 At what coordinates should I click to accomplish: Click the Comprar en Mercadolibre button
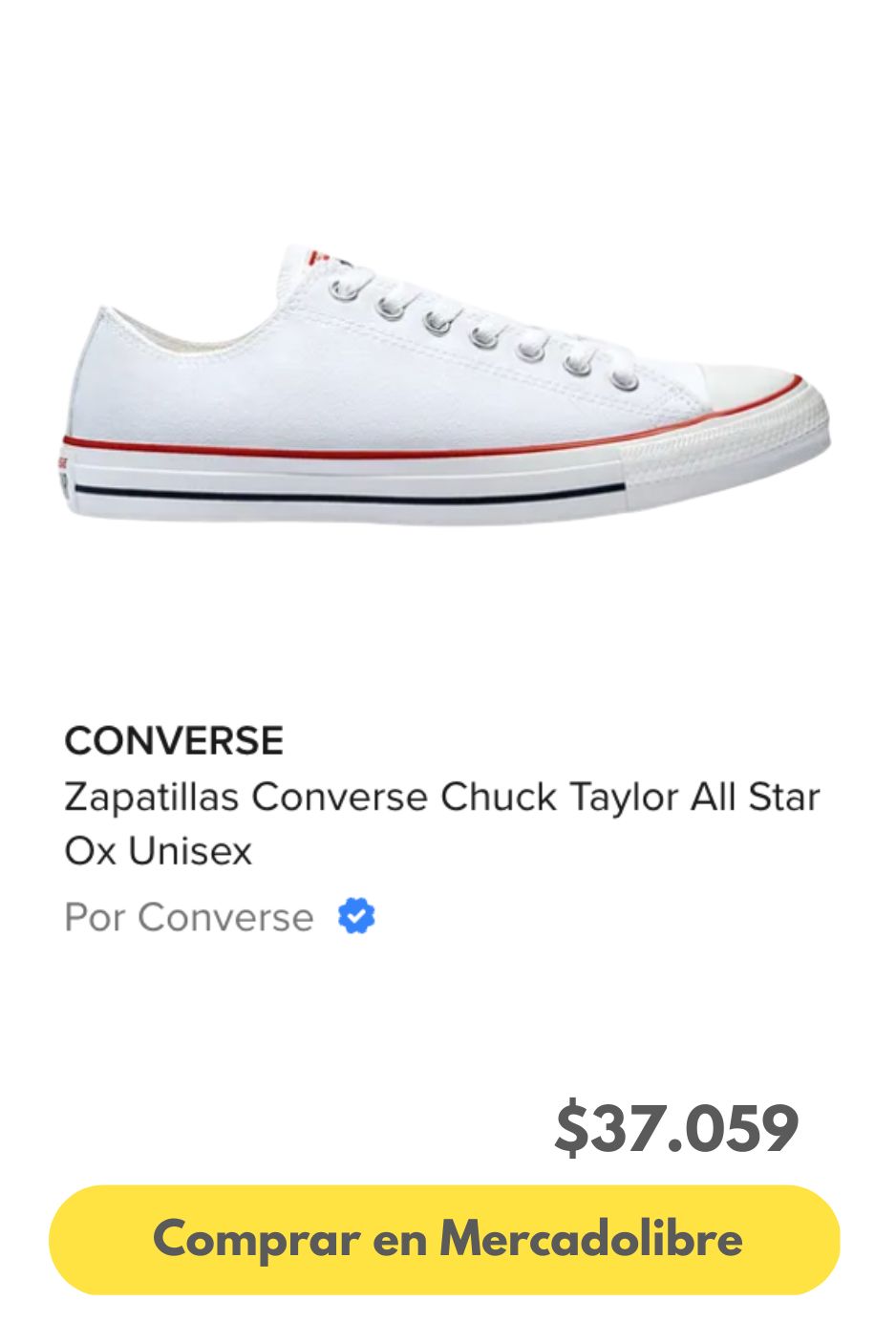[x=444, y=1239]
